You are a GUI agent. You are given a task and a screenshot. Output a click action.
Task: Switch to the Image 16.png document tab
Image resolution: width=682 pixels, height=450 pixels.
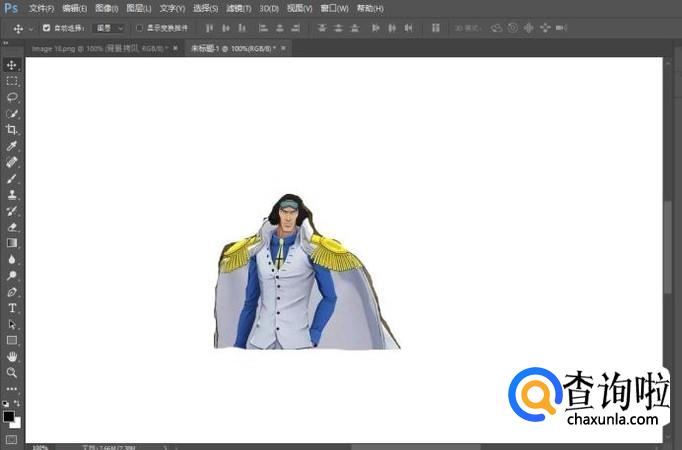(x=101, y=47)
